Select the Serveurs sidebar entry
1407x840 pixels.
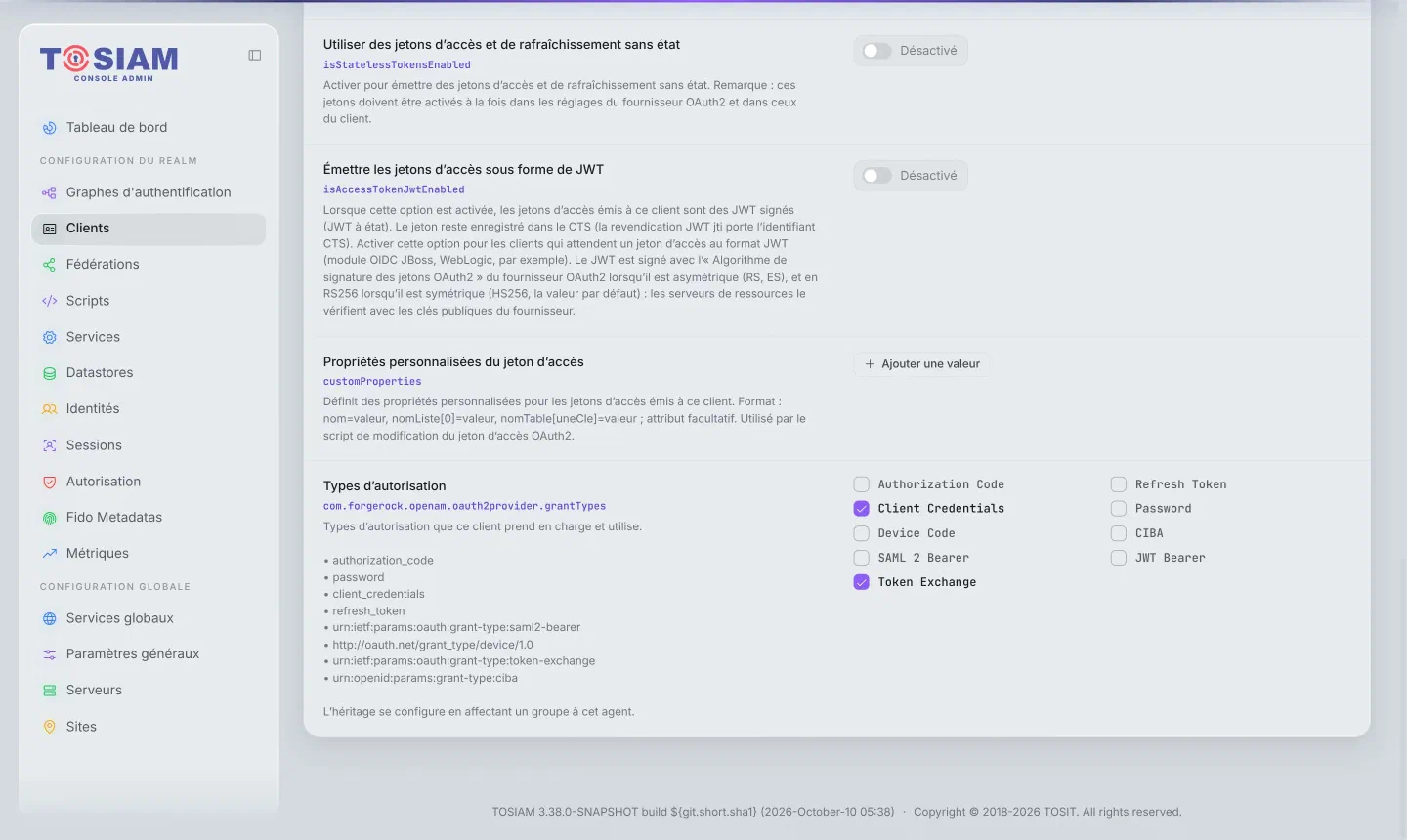149,691
